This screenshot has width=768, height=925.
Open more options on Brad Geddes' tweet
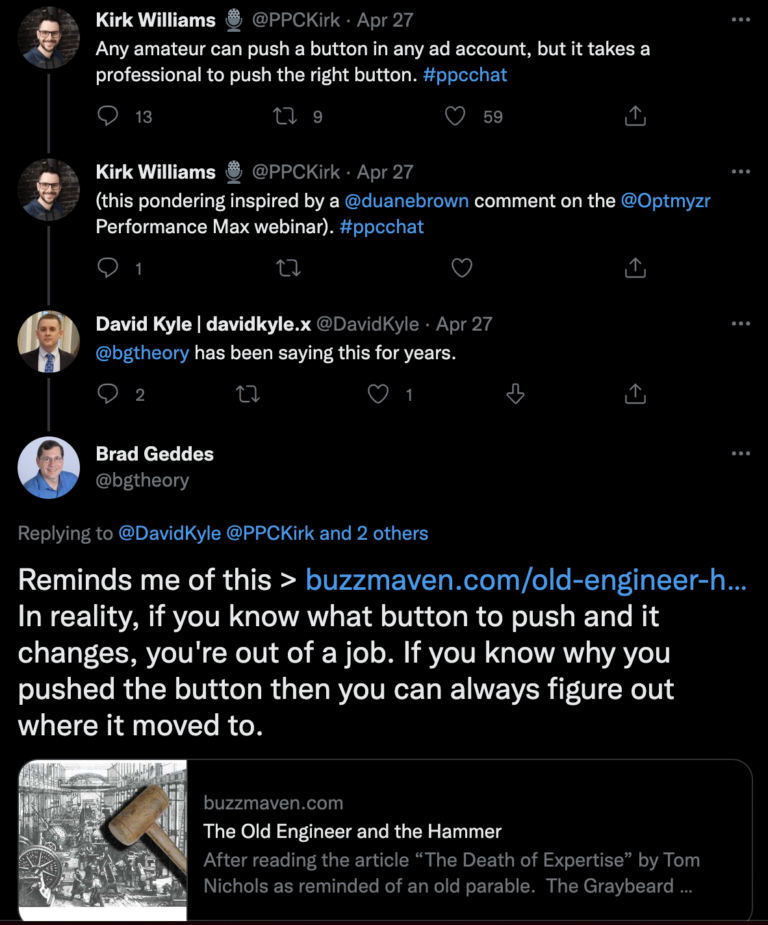pos(740,454)
